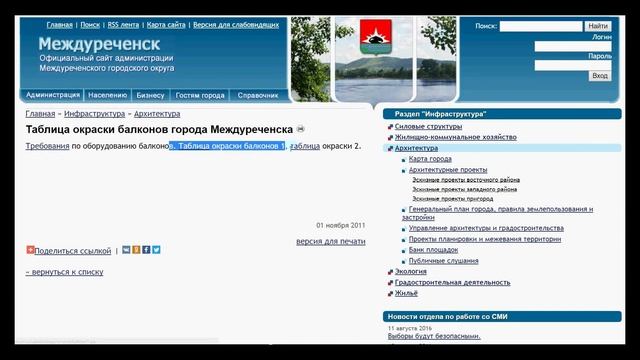Focus the Логин input field
The height and width of the screenshot is (360, 640).
[x=573, y=47]
